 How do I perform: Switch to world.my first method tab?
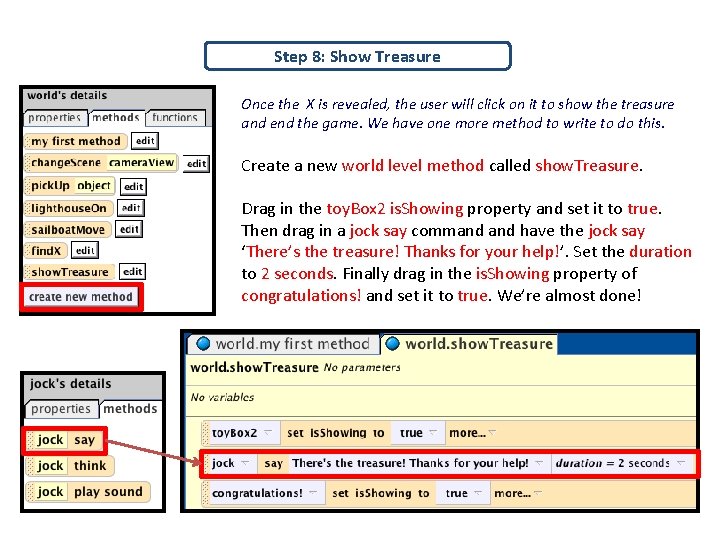[x=284, y=343]
